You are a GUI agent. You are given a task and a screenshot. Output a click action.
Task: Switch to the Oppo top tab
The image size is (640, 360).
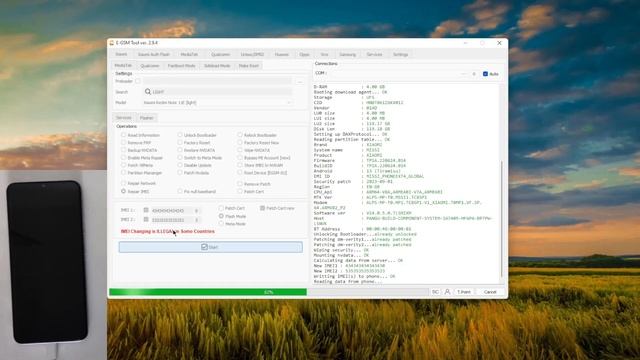tap(304, 54)
